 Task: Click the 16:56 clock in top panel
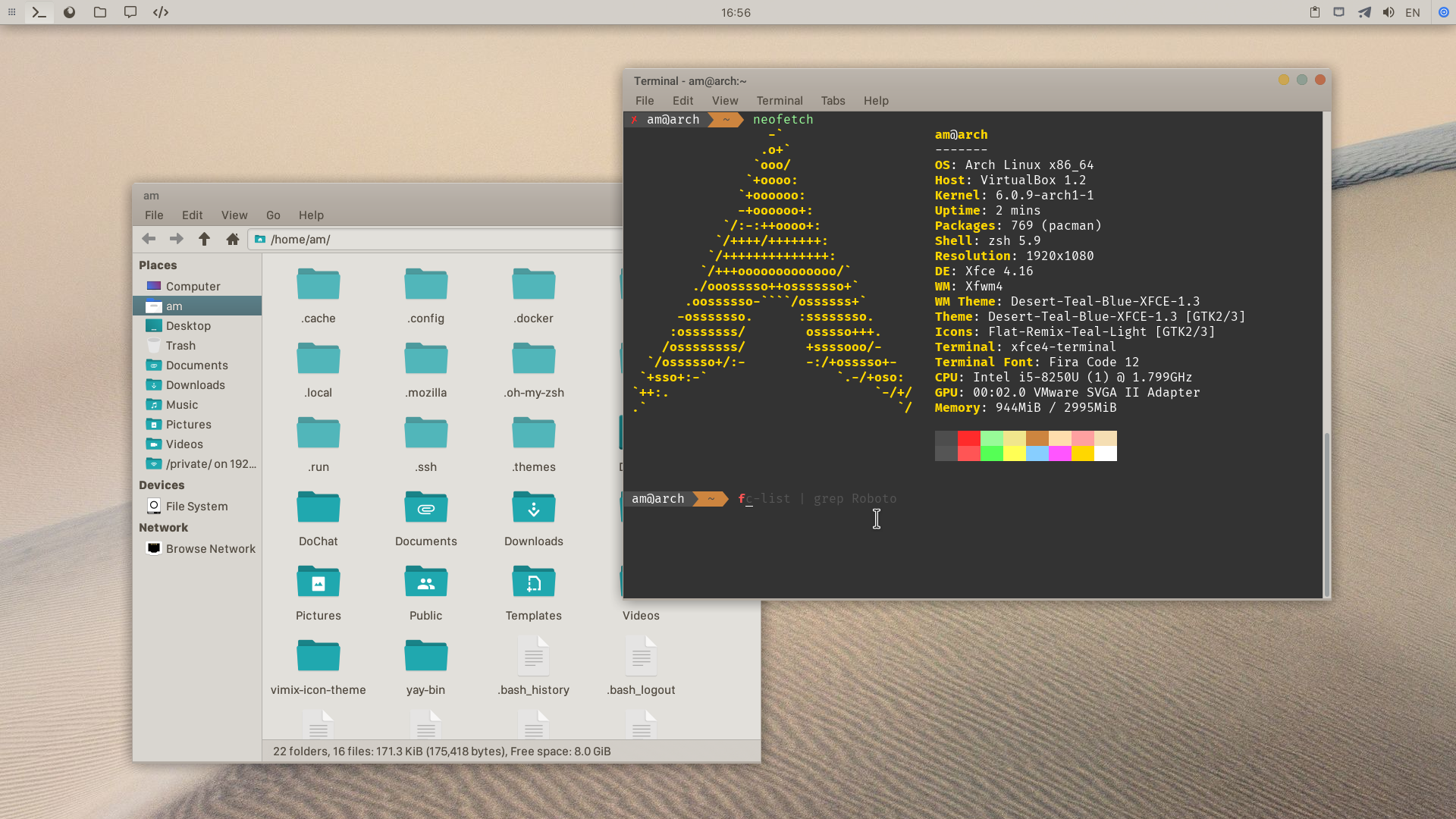click(x=736, y=12)
